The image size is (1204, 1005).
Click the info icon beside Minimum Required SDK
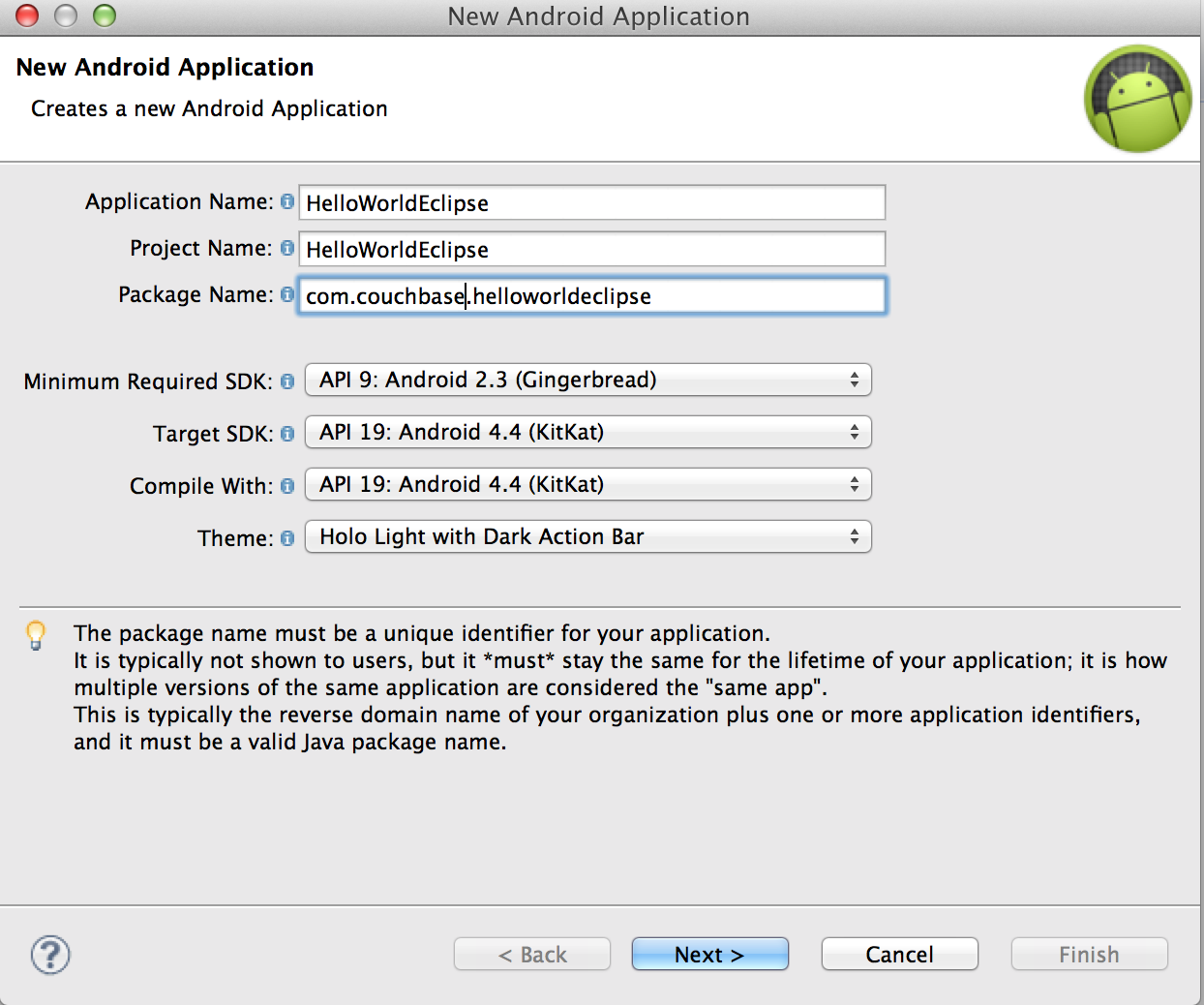point(287,381)
